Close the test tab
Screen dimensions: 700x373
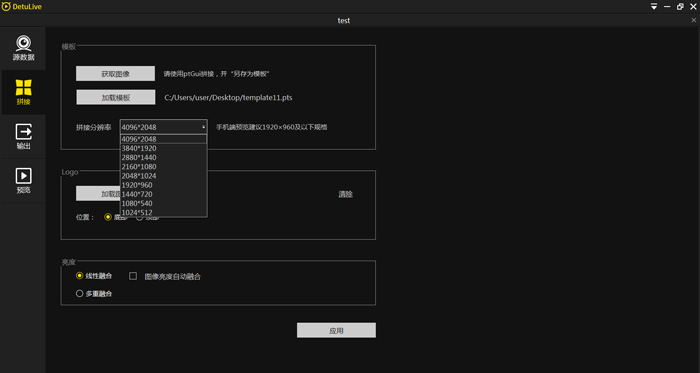point(693,20)
